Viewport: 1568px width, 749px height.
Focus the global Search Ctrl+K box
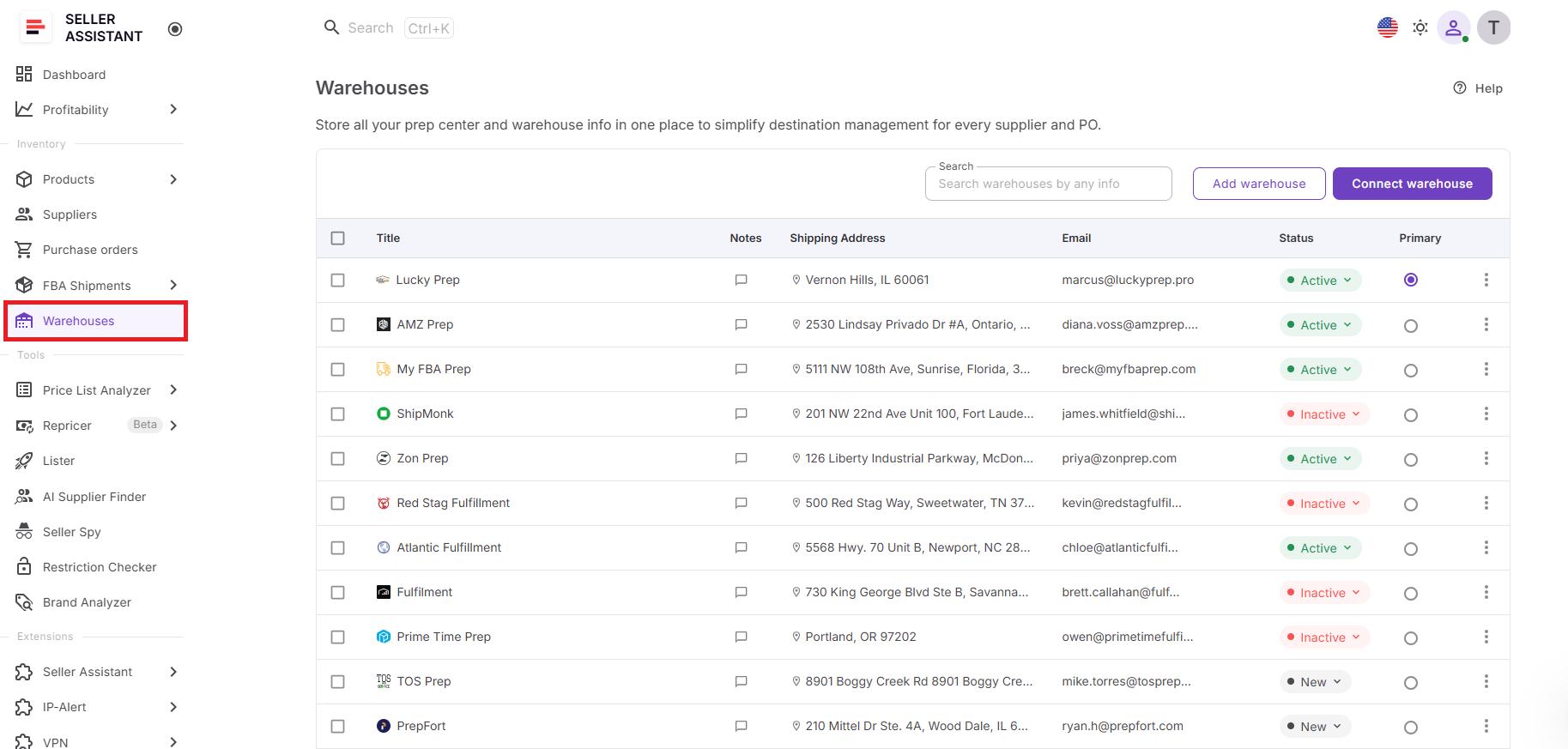388,28
